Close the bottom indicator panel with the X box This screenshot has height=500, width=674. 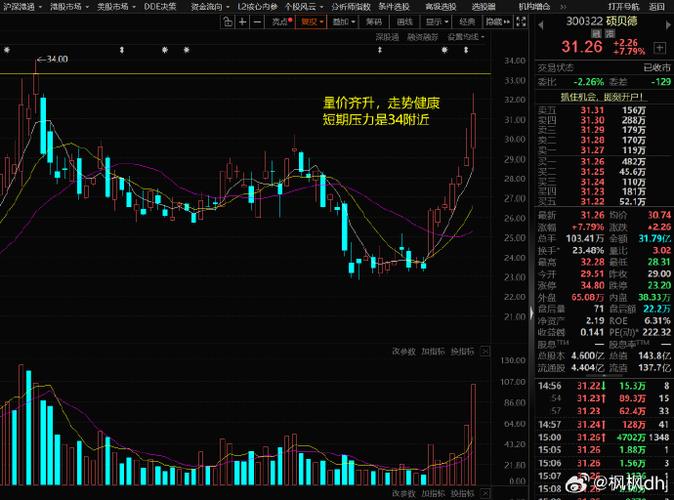tap(485, 493)
